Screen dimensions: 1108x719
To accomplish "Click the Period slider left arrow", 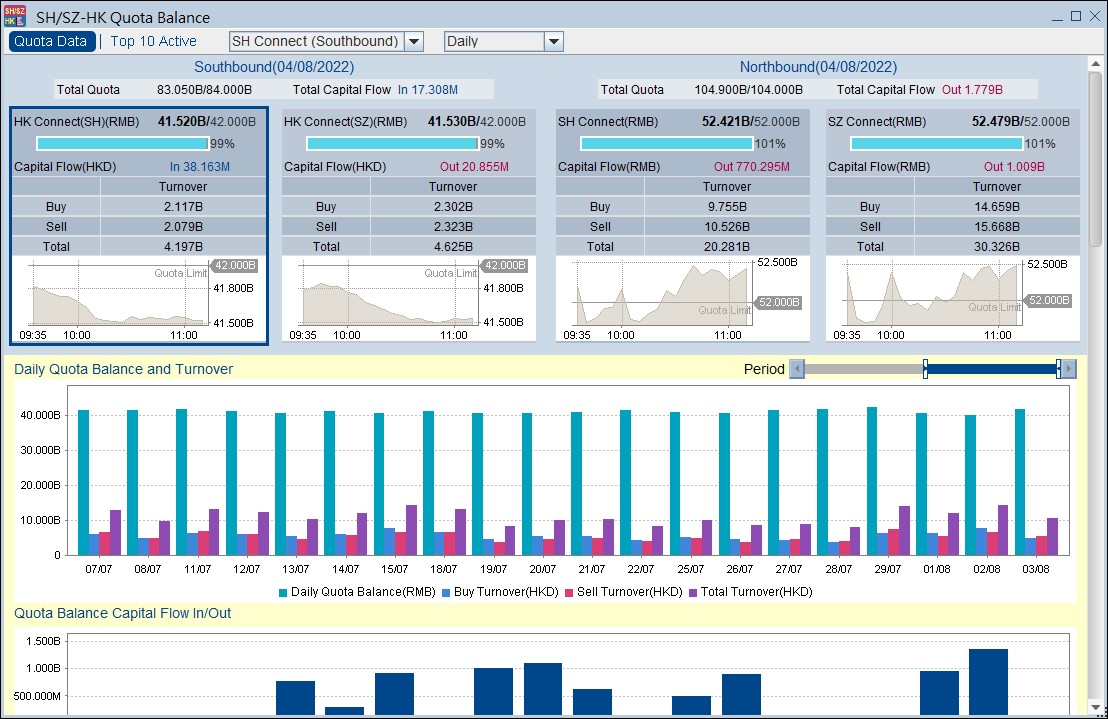I will pos(797,369).
